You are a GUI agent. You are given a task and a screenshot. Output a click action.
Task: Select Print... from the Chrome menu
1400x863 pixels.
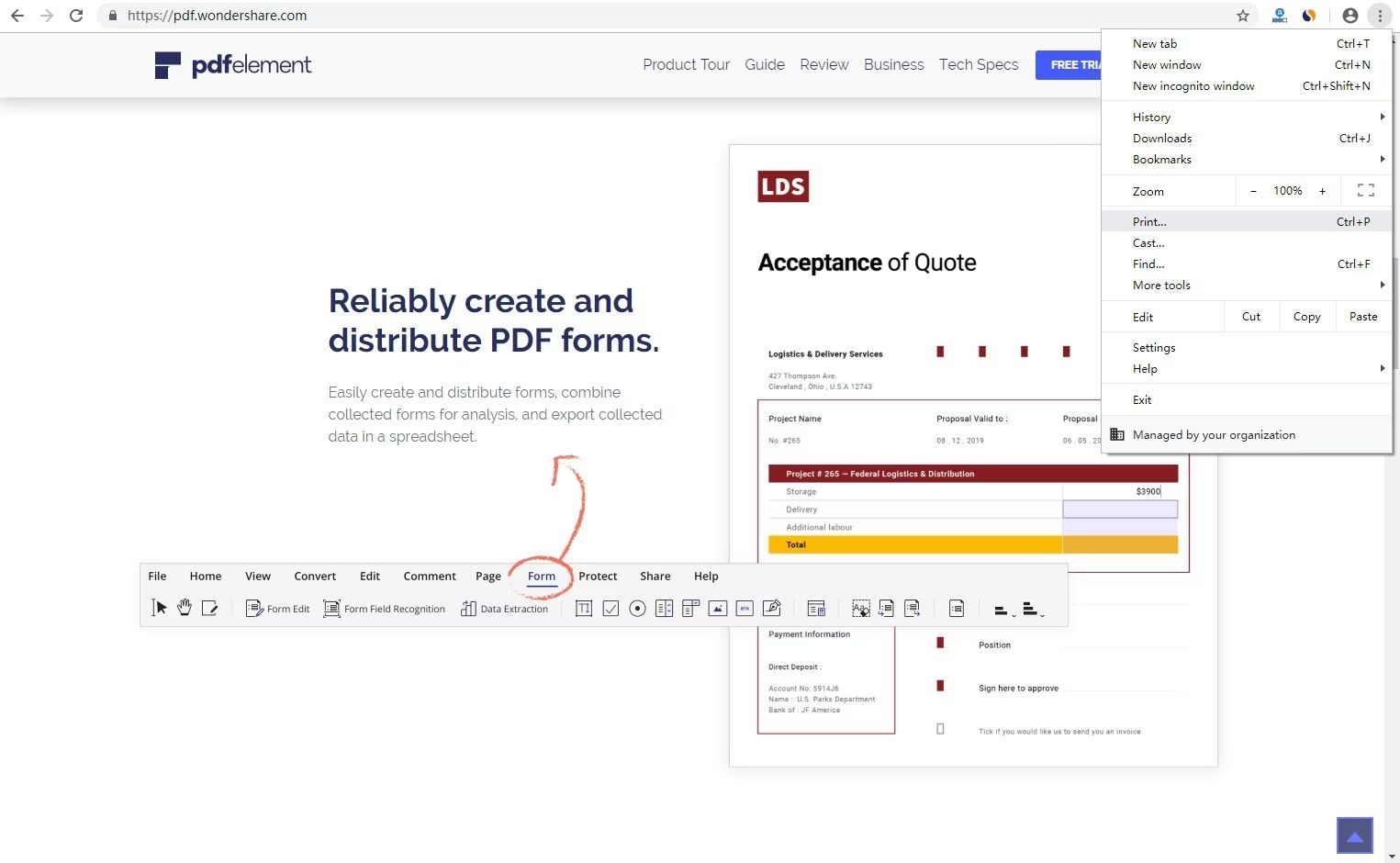click(x=1149, y=222)
